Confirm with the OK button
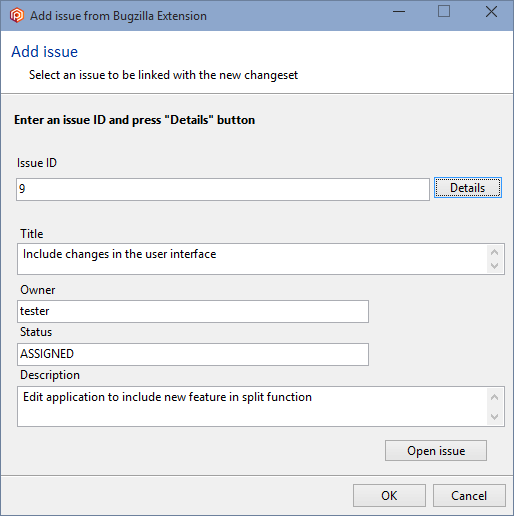This screenshot has width=514, height=516. [389, 495]
